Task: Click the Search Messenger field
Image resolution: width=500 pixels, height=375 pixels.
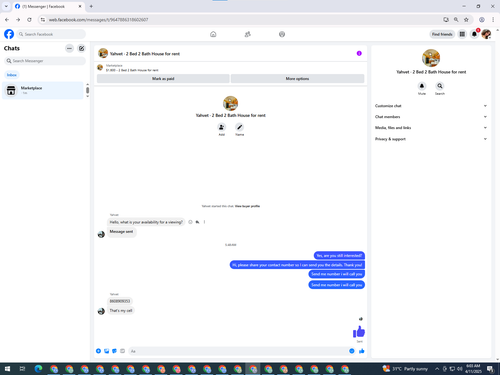Action: tap(45, 61)
